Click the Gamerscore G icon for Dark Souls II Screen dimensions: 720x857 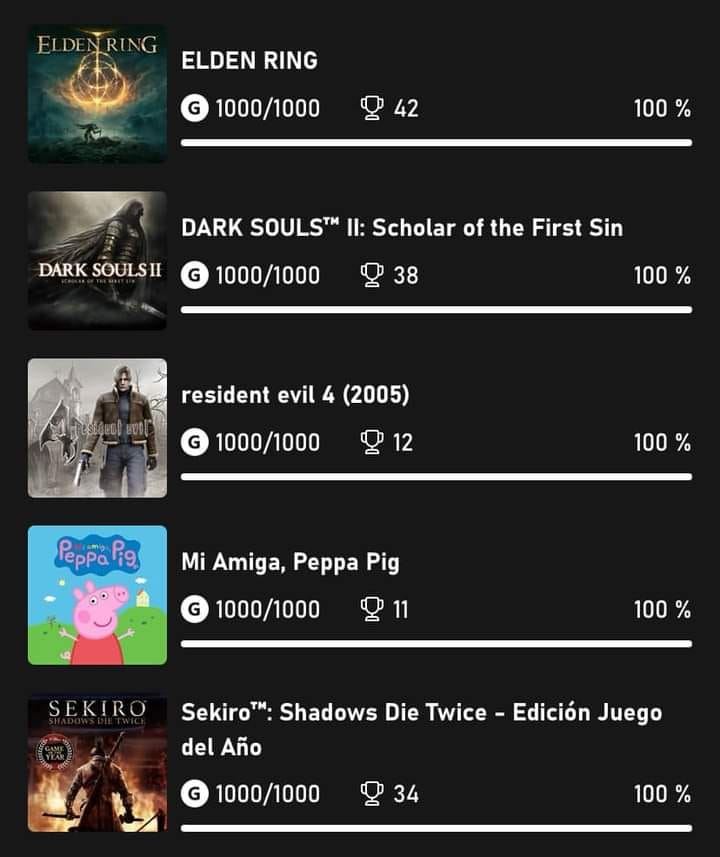point(195,275)
